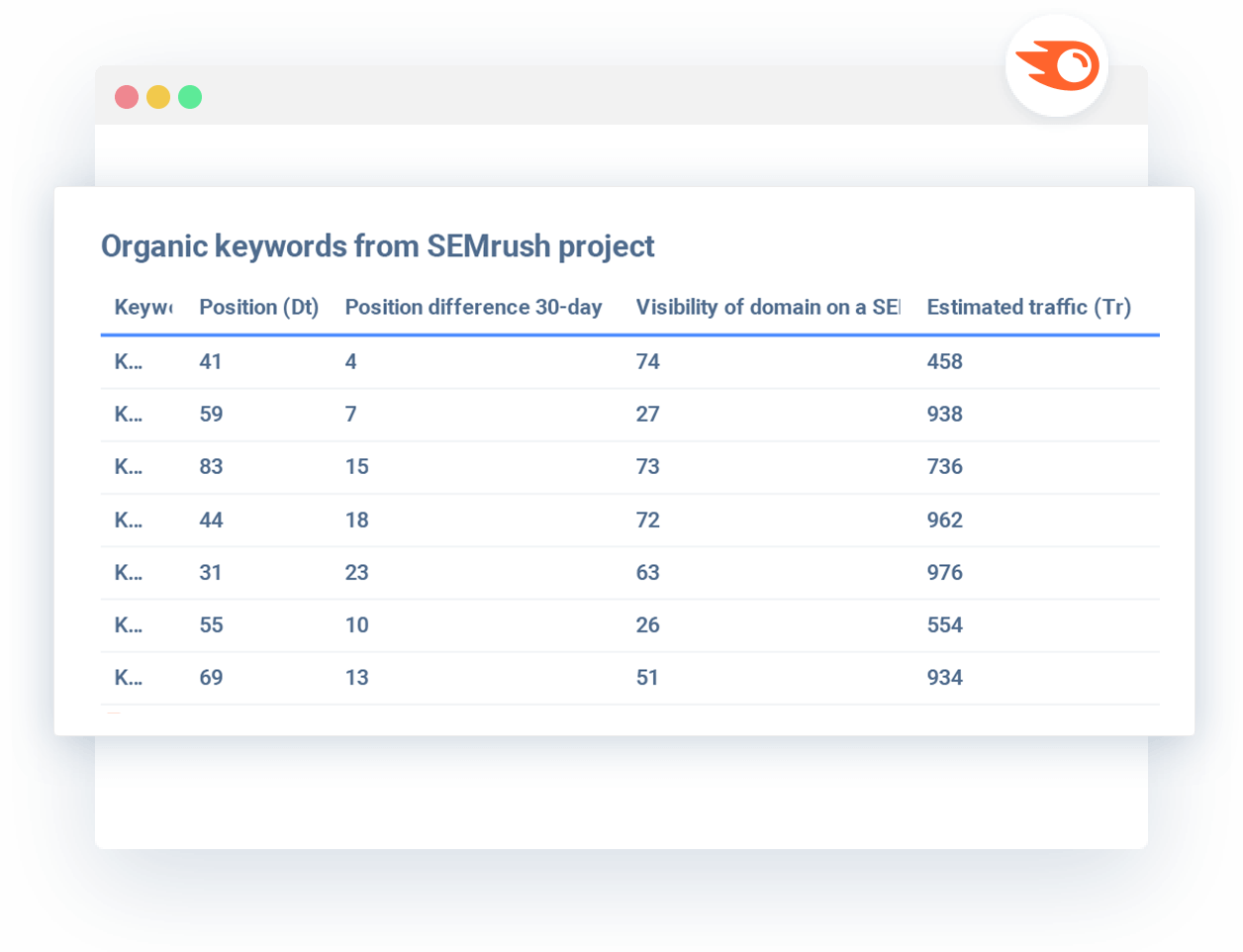Click the Organic keywords from SEMrush project title
Viewport: 1243px width, 952px height.
pos(378,245)
